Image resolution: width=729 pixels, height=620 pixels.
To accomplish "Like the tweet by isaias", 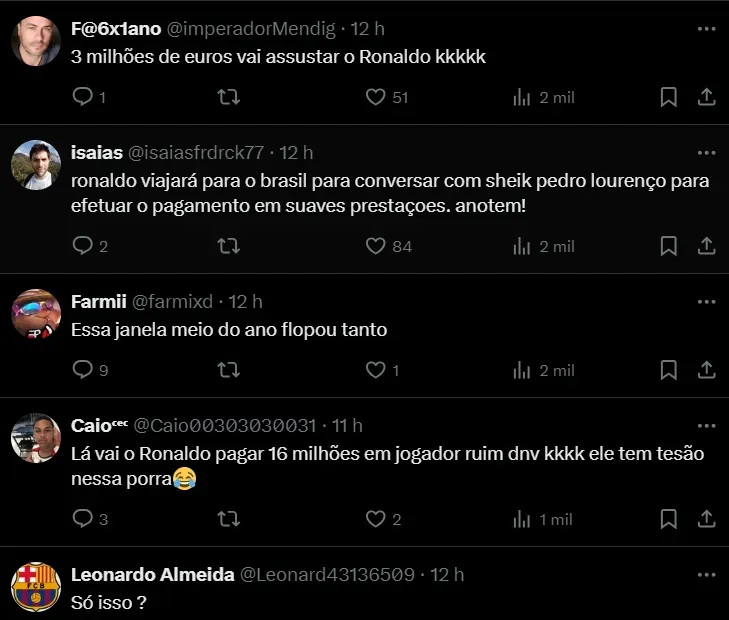I will click(x=376, y=246).
